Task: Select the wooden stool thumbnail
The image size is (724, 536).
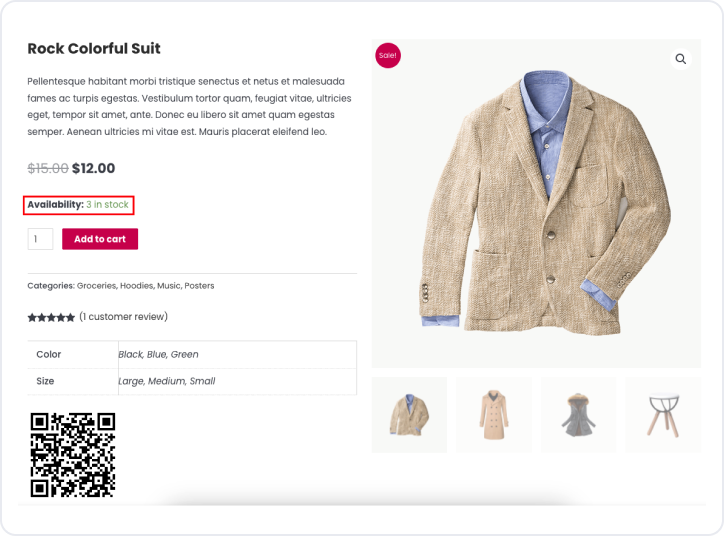Action: pos(663,414)
